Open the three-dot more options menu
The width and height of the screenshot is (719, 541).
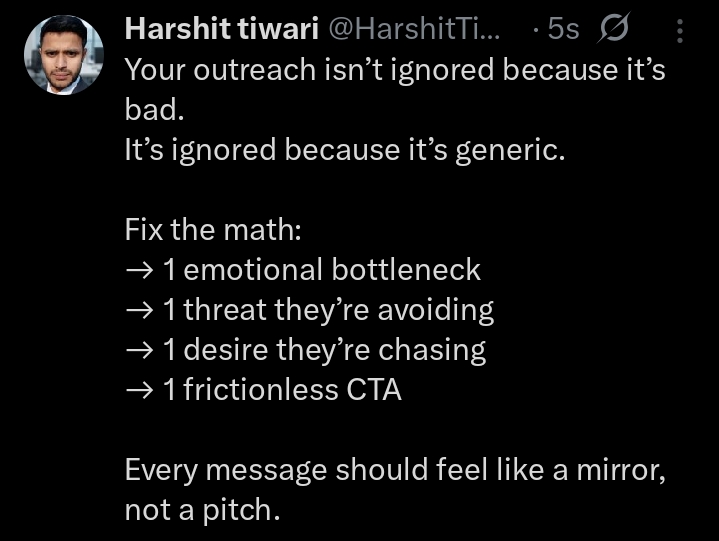pyautogui.click(x=680, y=33)
